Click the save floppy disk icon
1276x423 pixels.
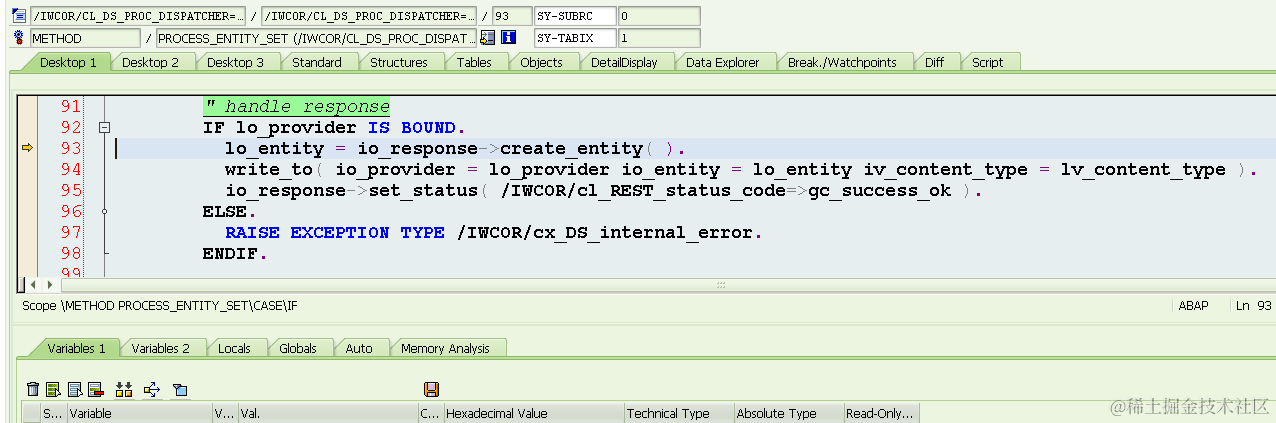pyautogui.click(x=432, y=390)
